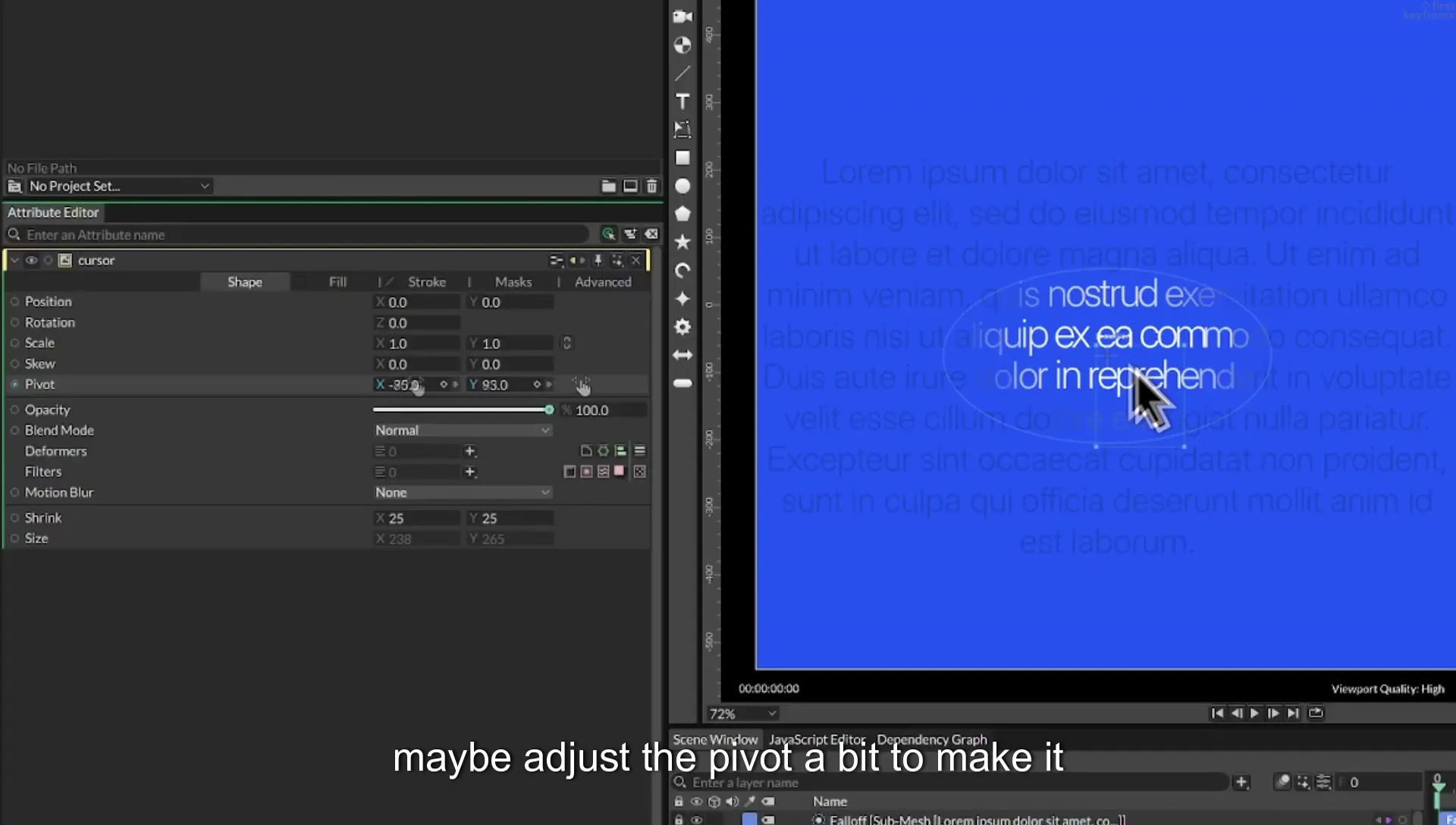Click the list icon at Deformers row end
The width and height of the screenshot is (1456, 825).
click(x=639, y=450)
